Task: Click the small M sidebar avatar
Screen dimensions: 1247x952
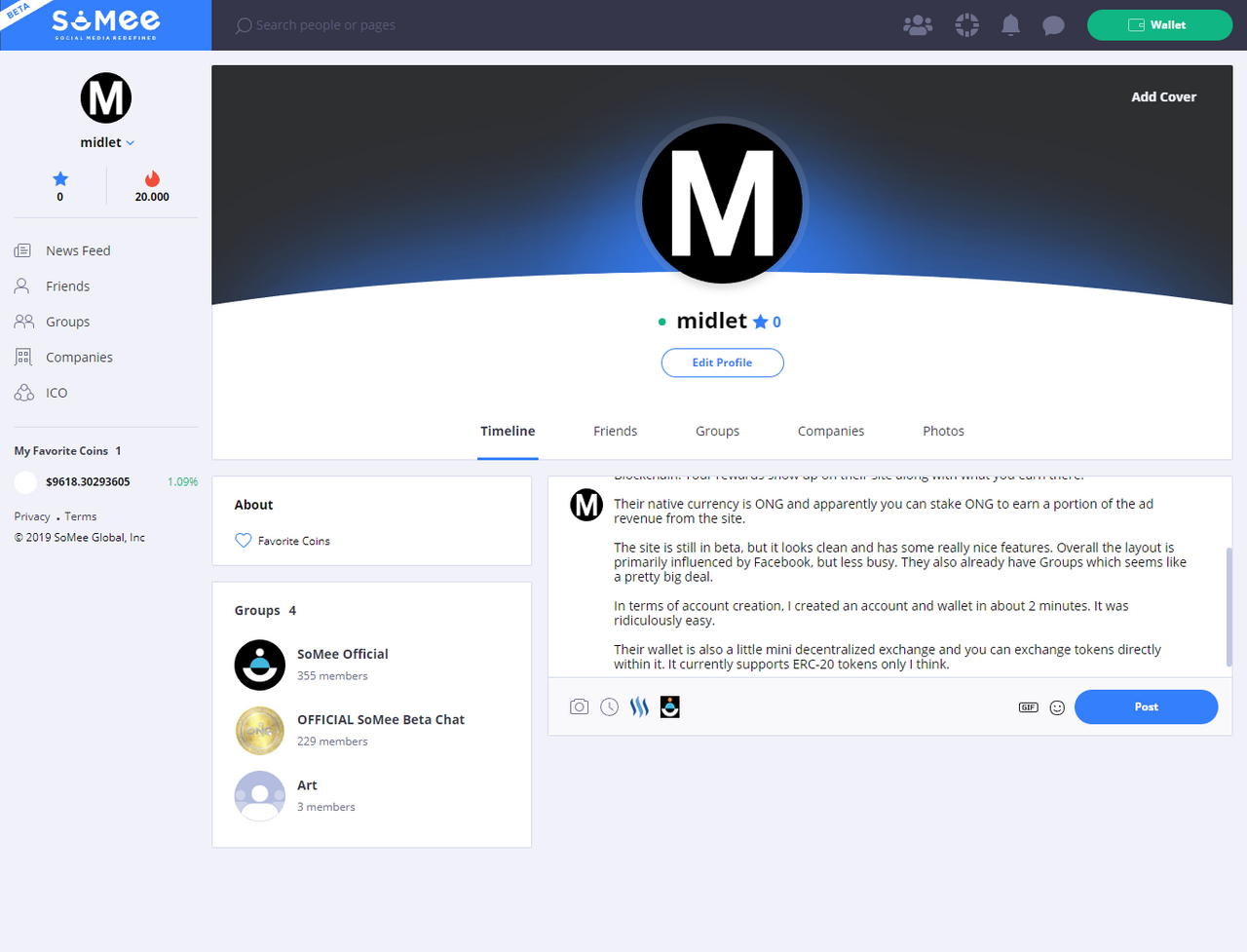Action: pyautogui.click(x=105, y=97)
